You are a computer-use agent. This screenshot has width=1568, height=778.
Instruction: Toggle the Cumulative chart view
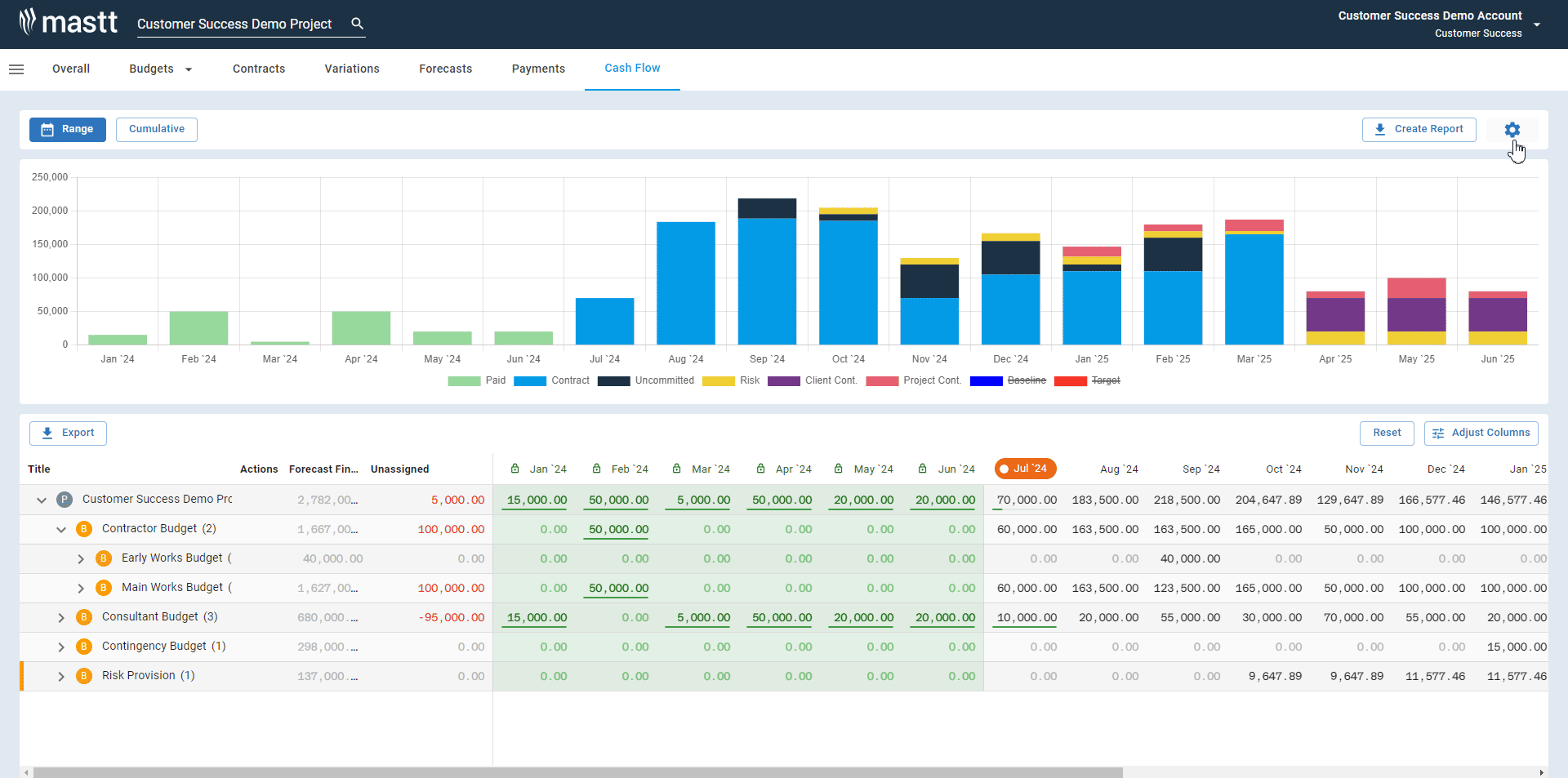click(156, 129)
